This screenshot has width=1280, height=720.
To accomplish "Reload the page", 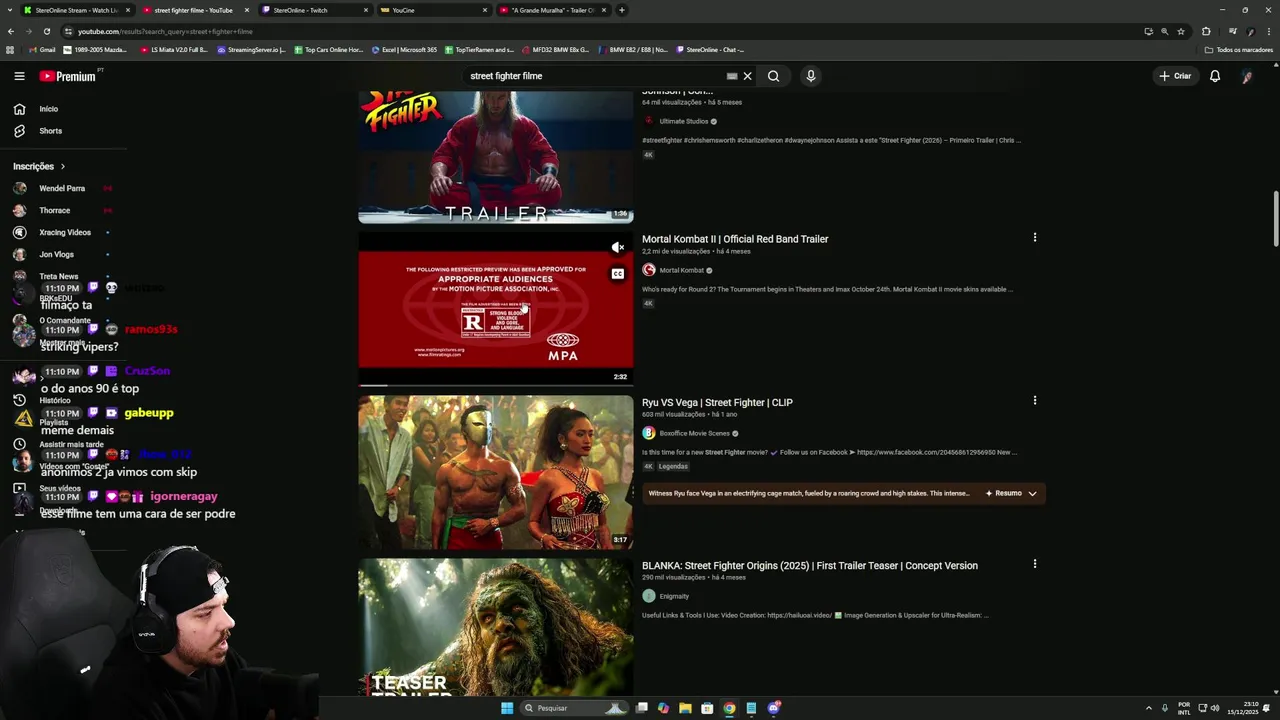I will point(47,31).
